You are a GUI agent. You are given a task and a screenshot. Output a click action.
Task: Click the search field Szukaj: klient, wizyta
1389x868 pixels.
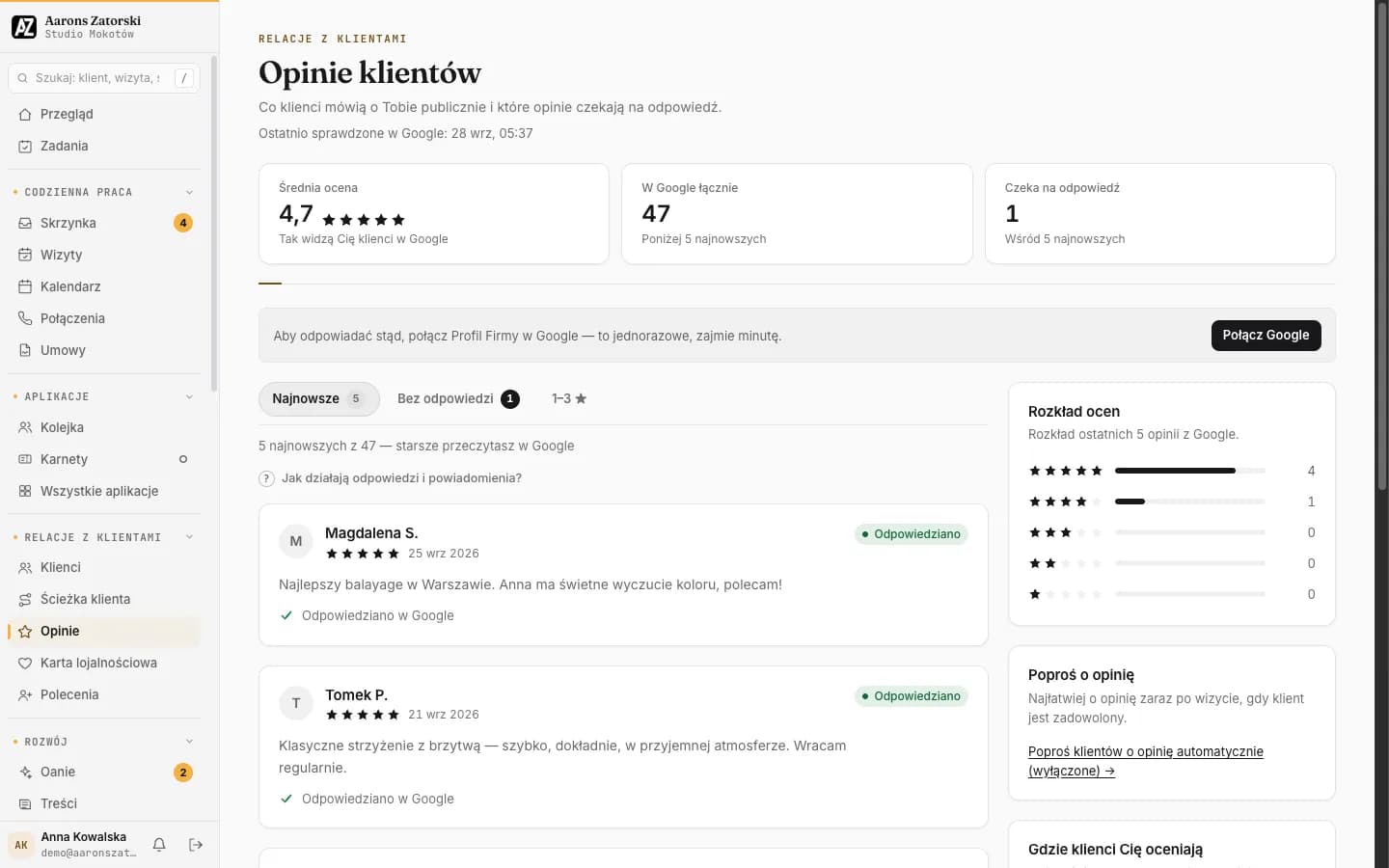point(104,78)
